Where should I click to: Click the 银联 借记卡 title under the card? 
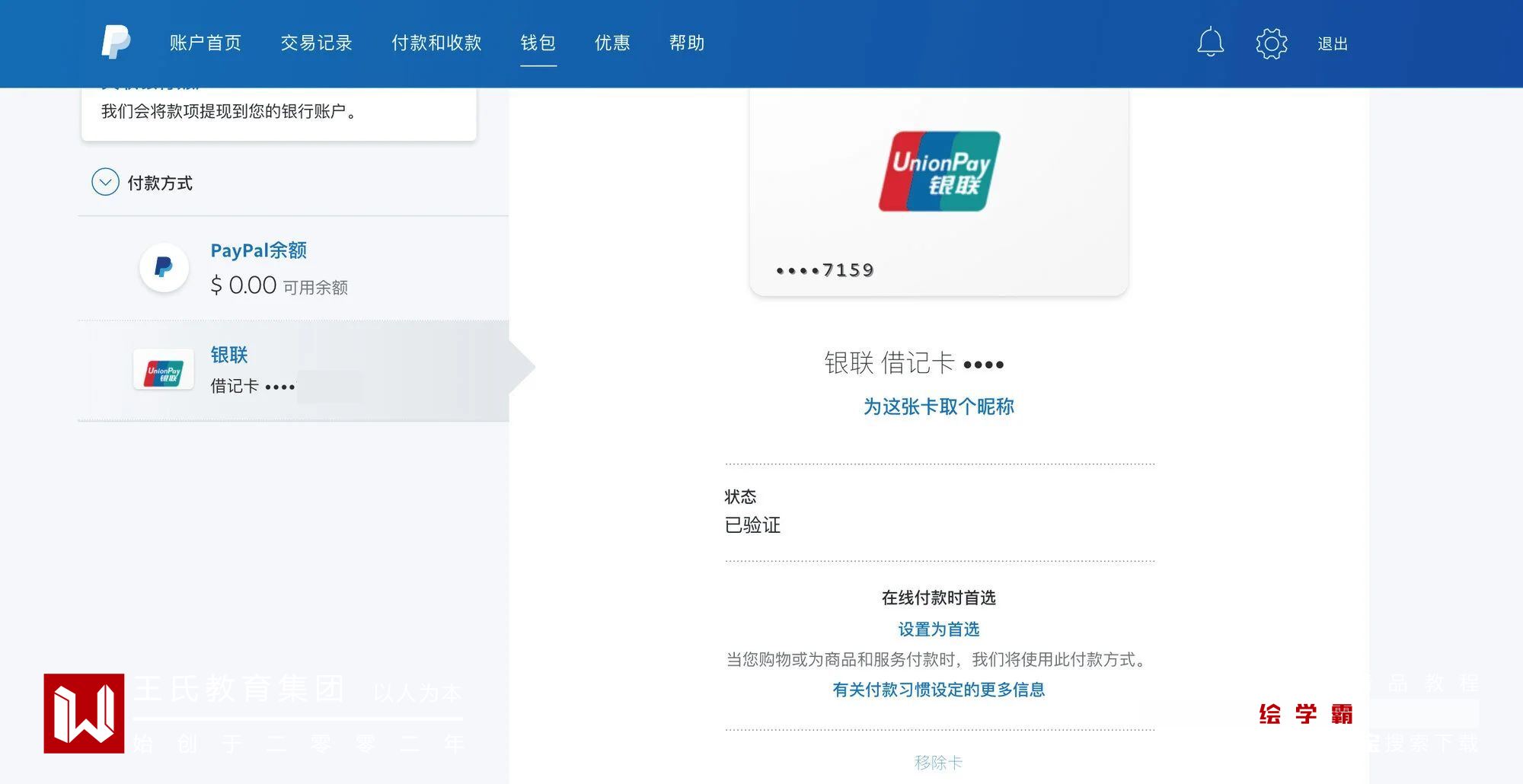[x=914, y=363]
